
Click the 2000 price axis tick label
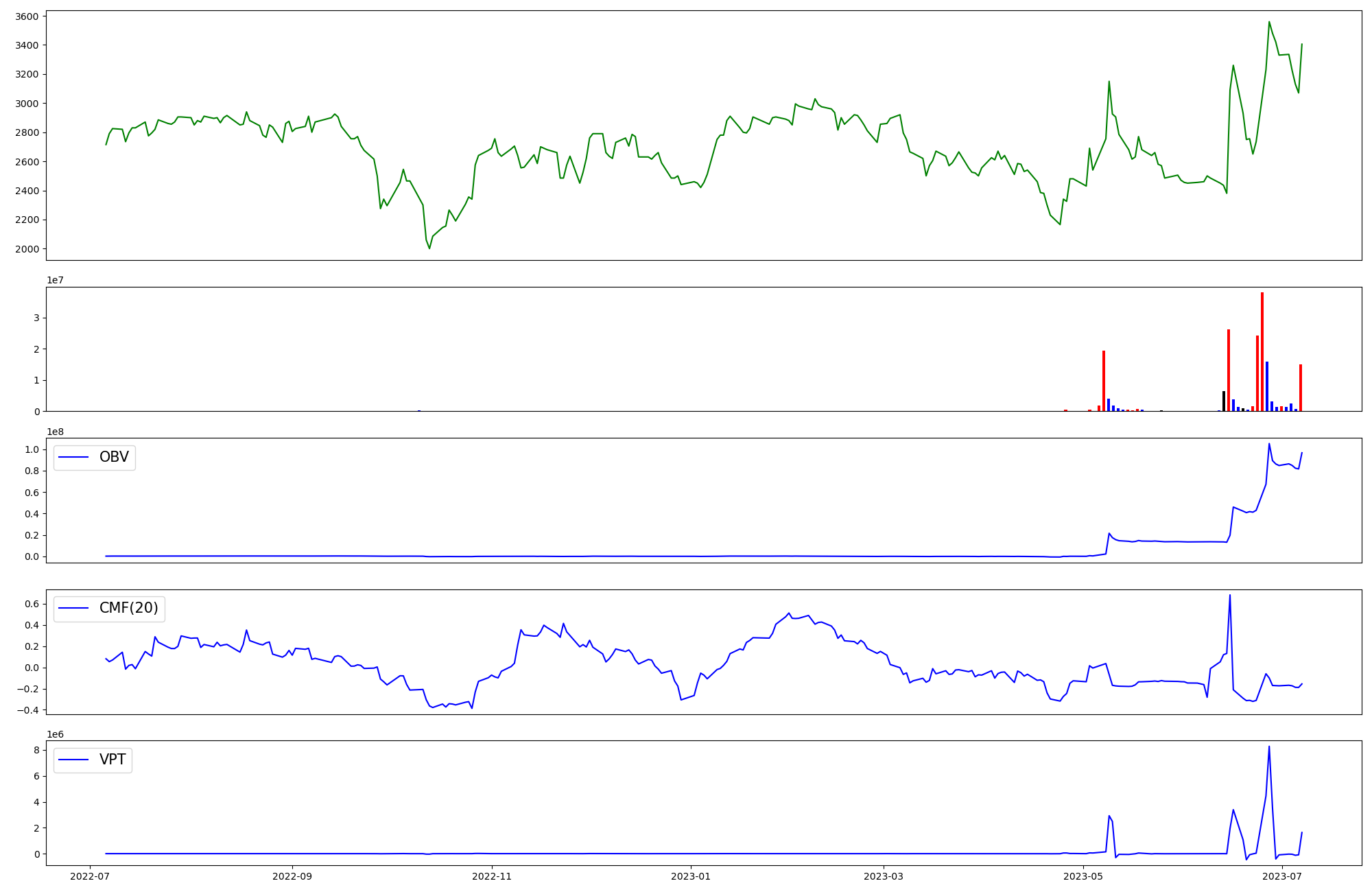(27, 249)
